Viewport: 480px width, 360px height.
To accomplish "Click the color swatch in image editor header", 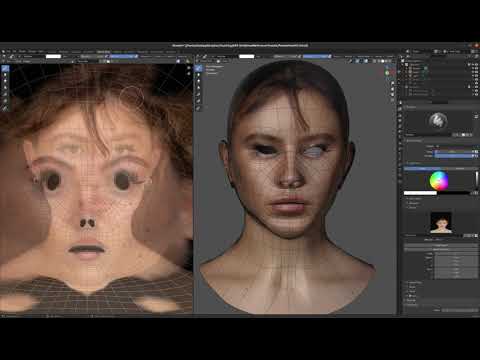I will pos(53,56).
